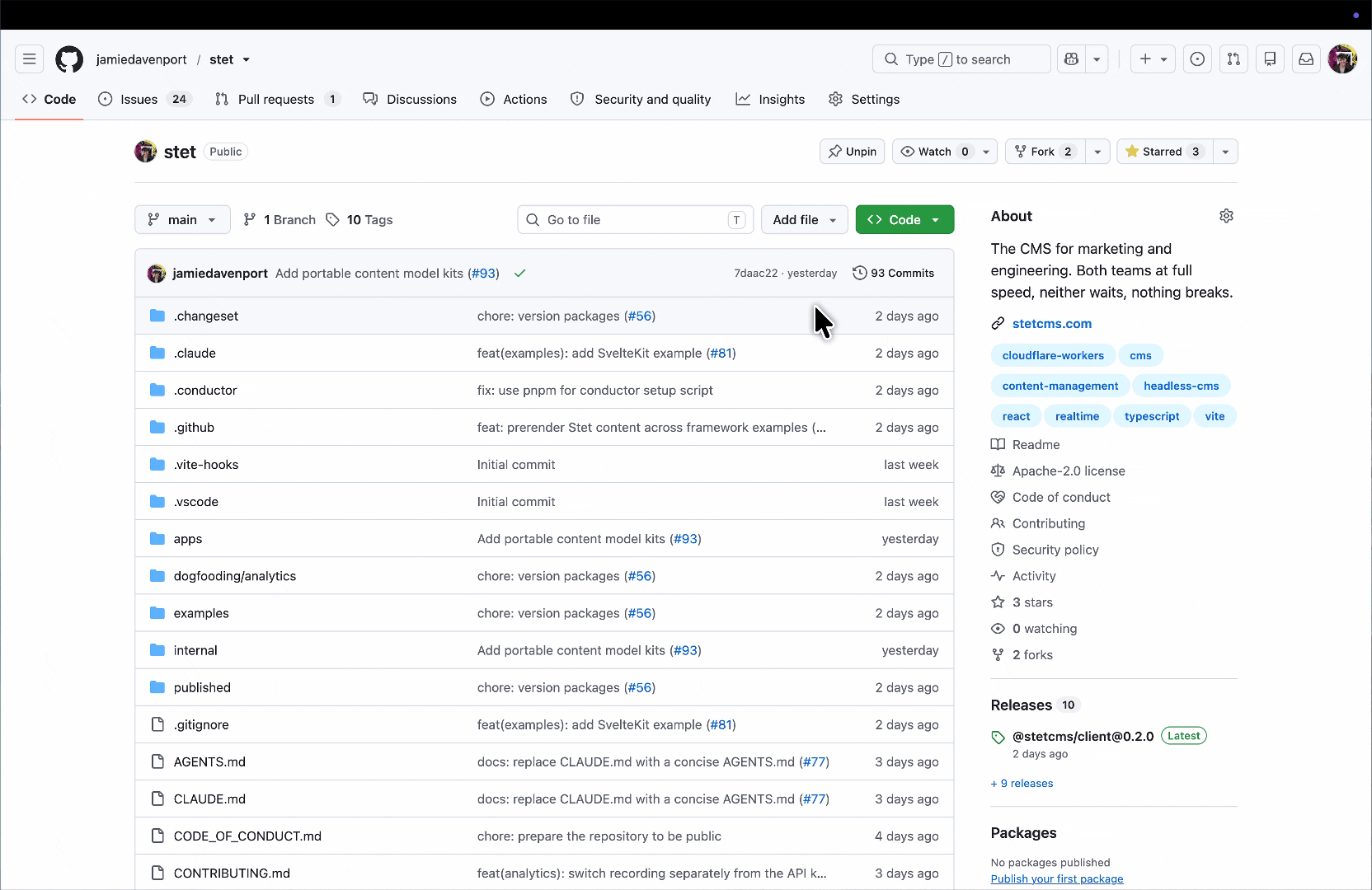
Task: Click the apps folder icon
Action: [157, 539]
